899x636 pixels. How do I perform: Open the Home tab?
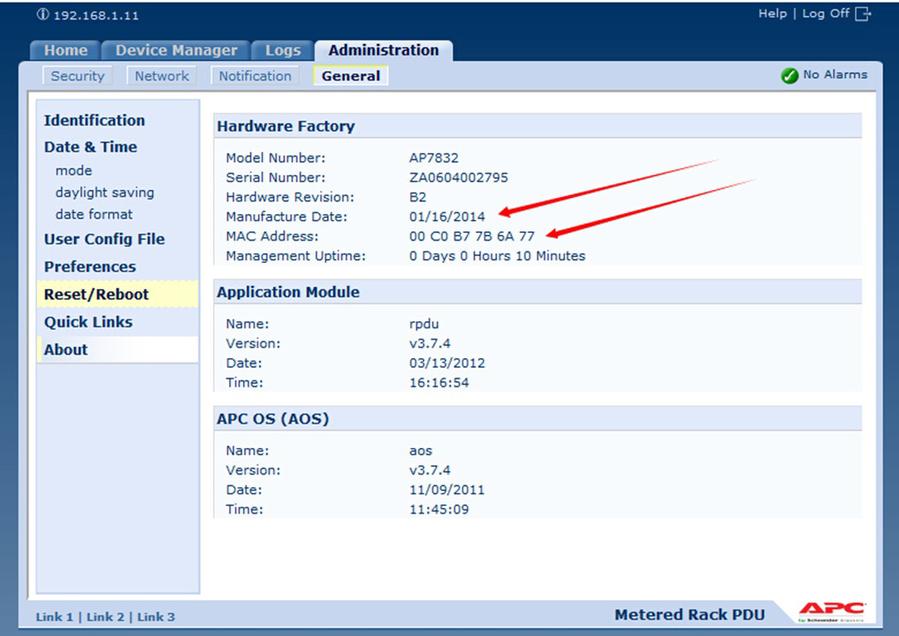[x=65, y=50]
